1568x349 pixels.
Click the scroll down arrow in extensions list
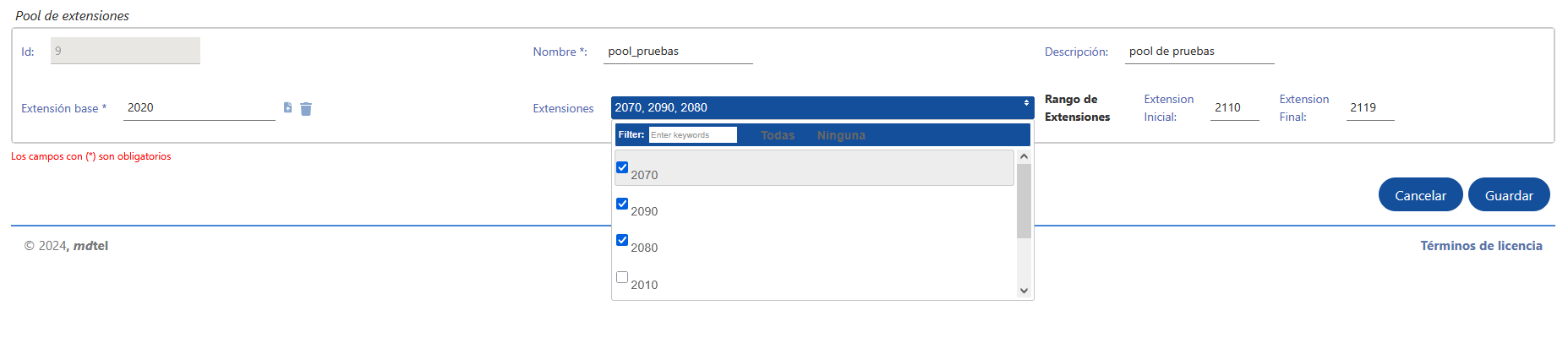1024,291
